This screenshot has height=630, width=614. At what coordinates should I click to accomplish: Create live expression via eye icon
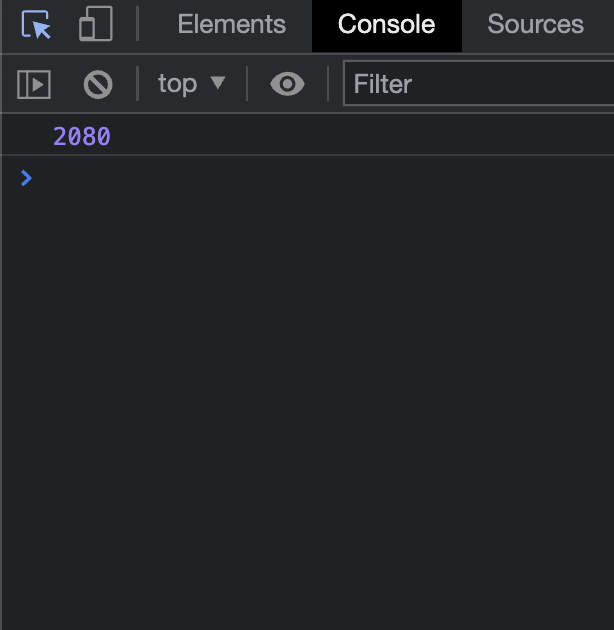coord(287,84)
